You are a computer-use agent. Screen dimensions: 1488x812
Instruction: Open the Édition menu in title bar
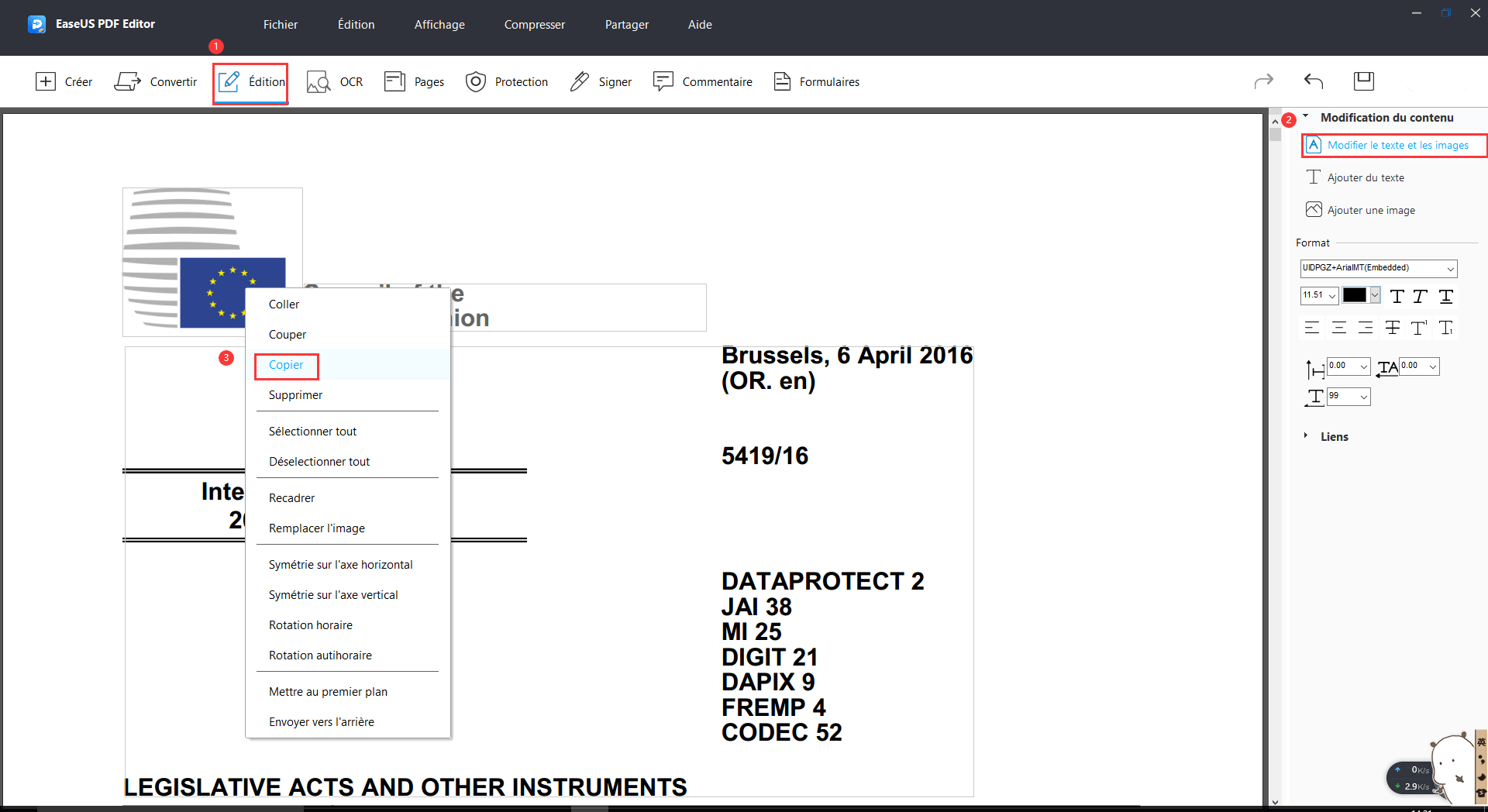pos(356,25)
